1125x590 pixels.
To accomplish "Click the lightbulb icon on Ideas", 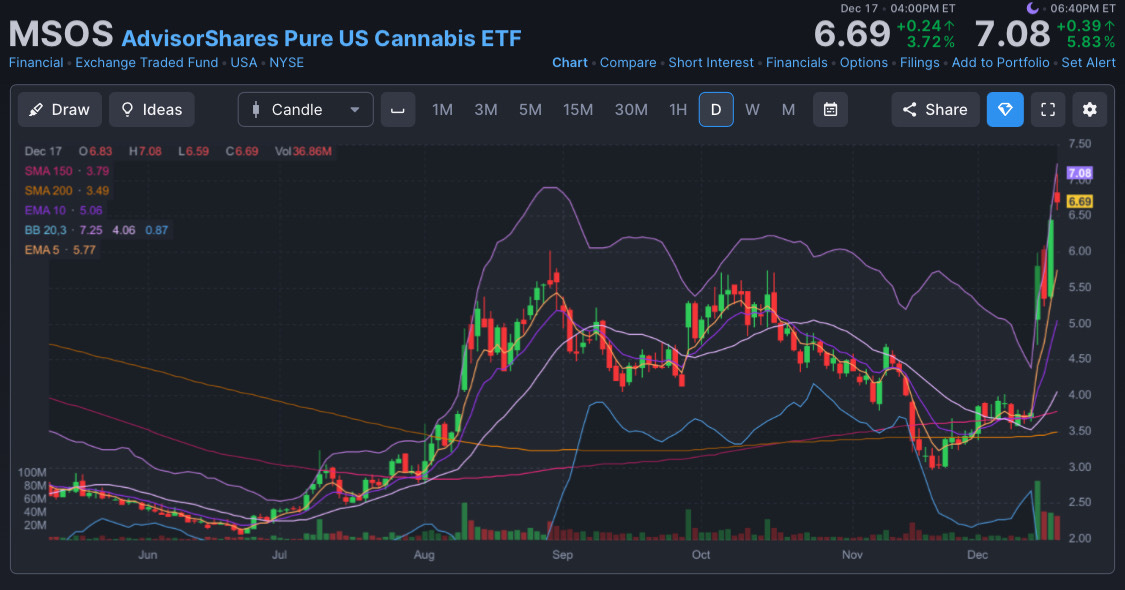I will coord(127,109).
